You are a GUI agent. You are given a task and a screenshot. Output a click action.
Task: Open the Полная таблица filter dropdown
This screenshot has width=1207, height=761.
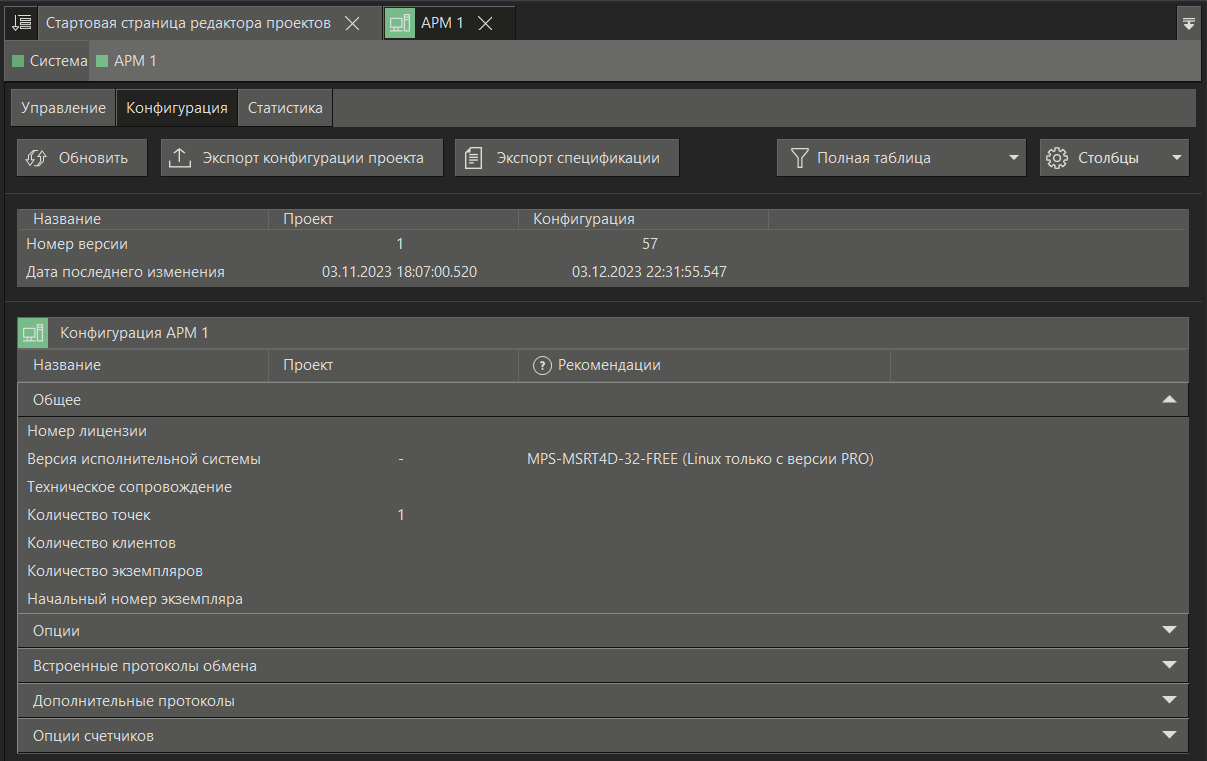[1013, 158]
